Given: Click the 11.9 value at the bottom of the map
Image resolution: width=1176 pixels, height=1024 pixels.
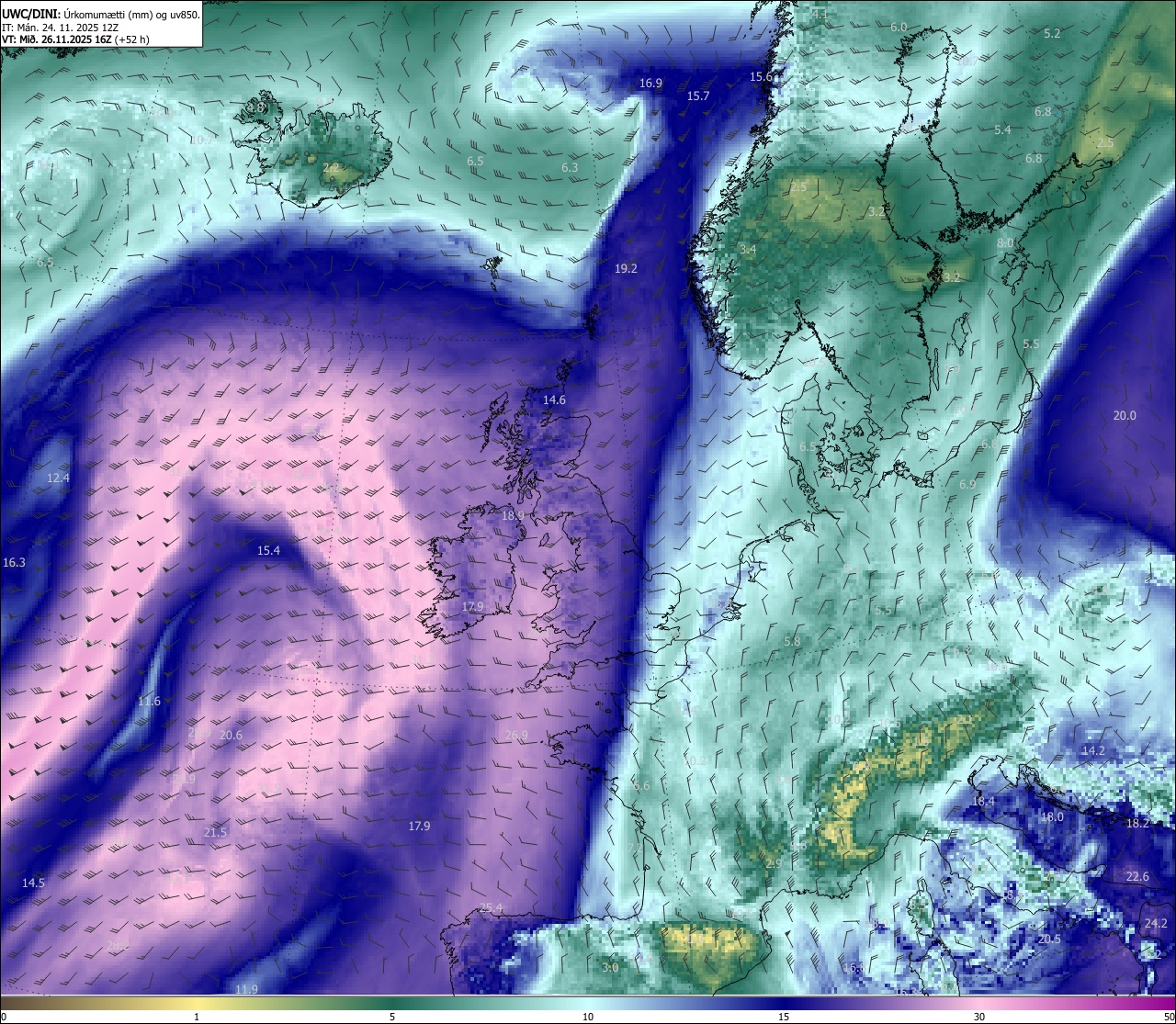Looking at the screenshot, I should 246,990.
